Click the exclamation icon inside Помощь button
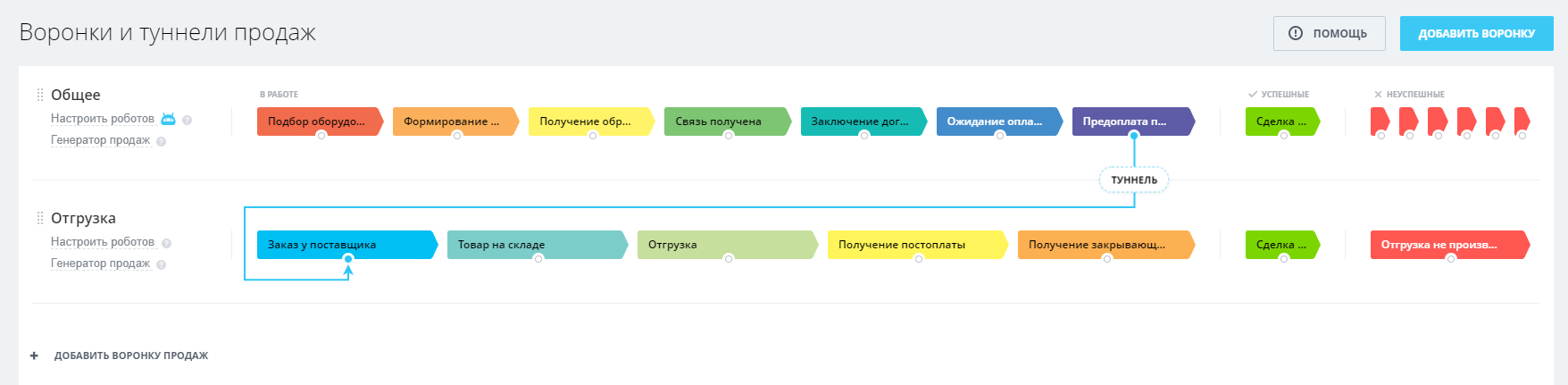 pos(1296,33)
